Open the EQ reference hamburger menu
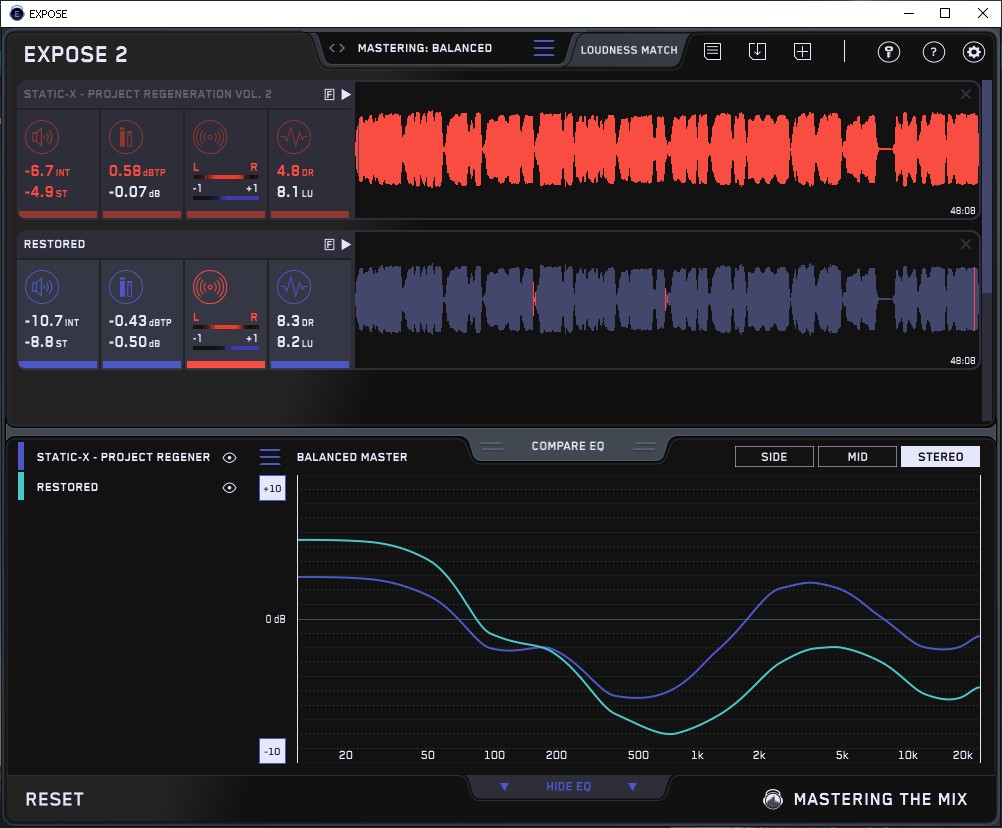The width and height of the screenshot is (1002, 828). click(x=270, y=457)
